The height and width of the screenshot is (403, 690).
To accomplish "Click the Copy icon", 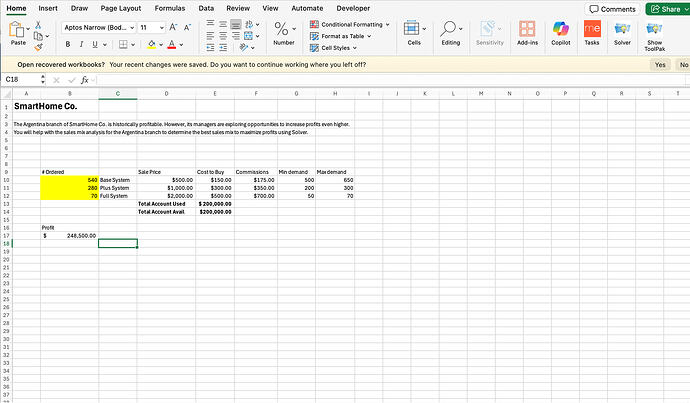I will [38, 36].
